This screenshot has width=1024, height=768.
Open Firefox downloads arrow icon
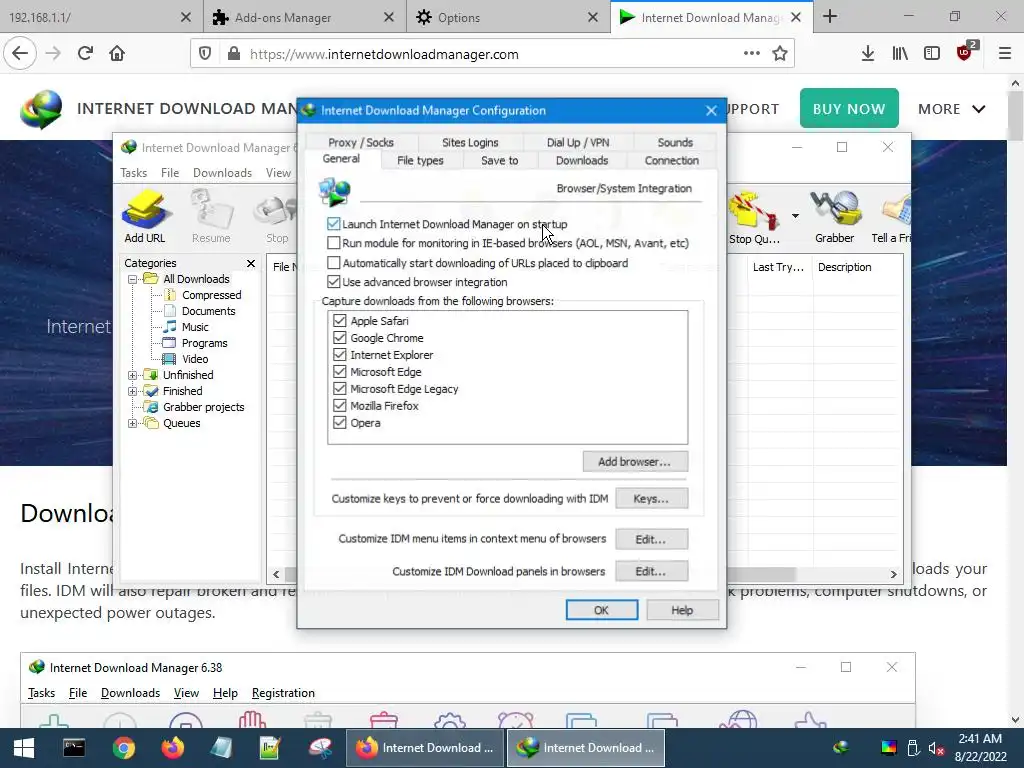tap(867, 54)
